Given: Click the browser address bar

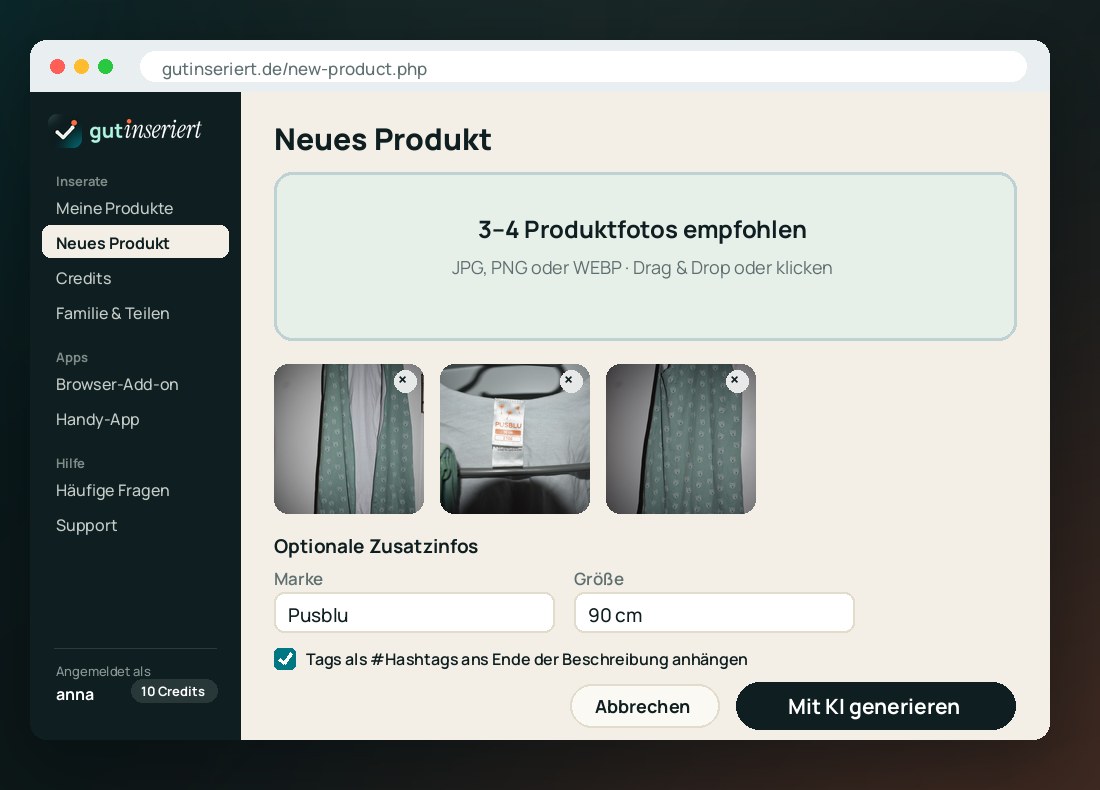Looking at the screenshot, I should coord(583,68).
